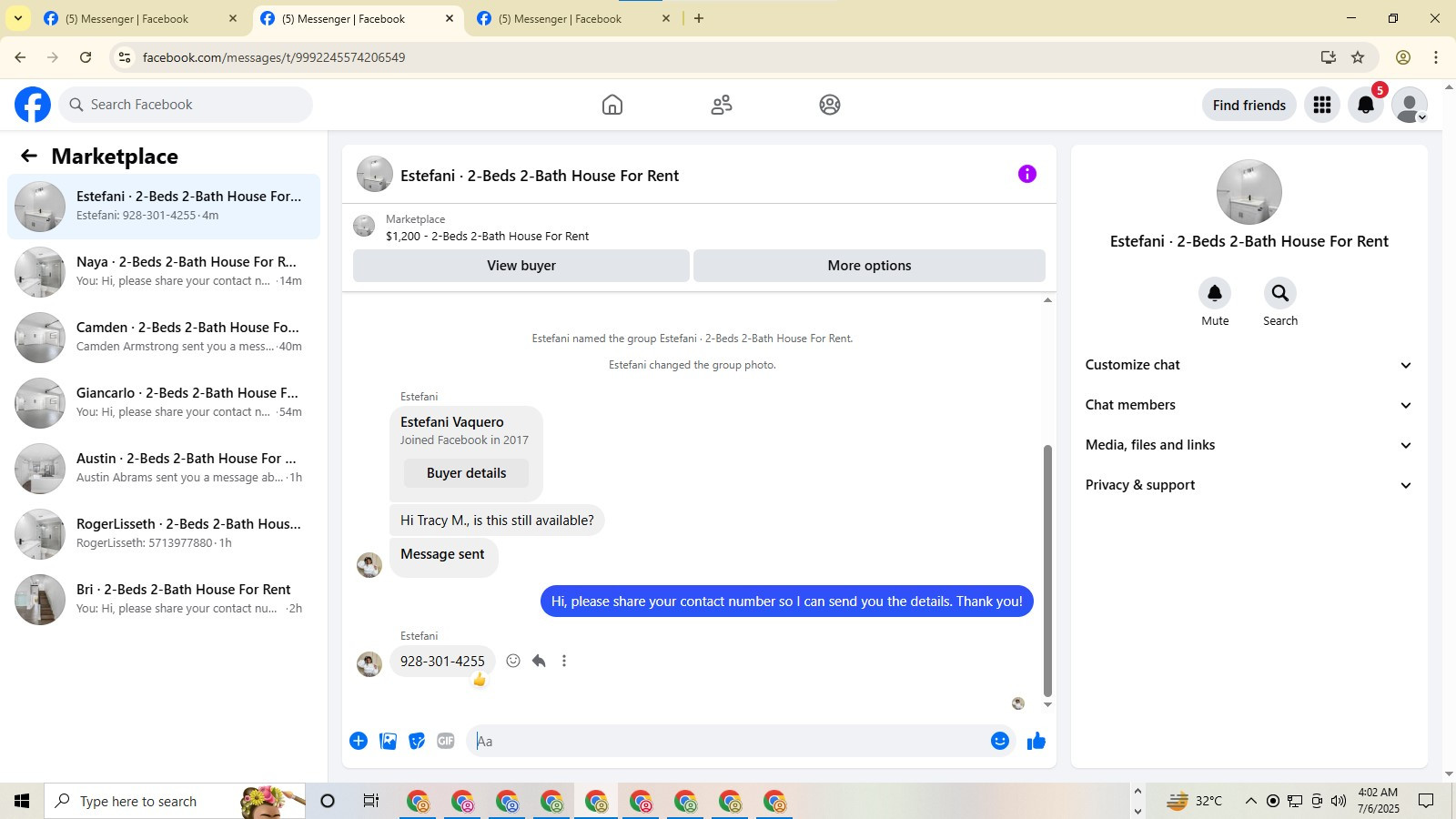Mute this conversation with the bell icon
The image size is (1456, 819).
[x=1215, y=293]
